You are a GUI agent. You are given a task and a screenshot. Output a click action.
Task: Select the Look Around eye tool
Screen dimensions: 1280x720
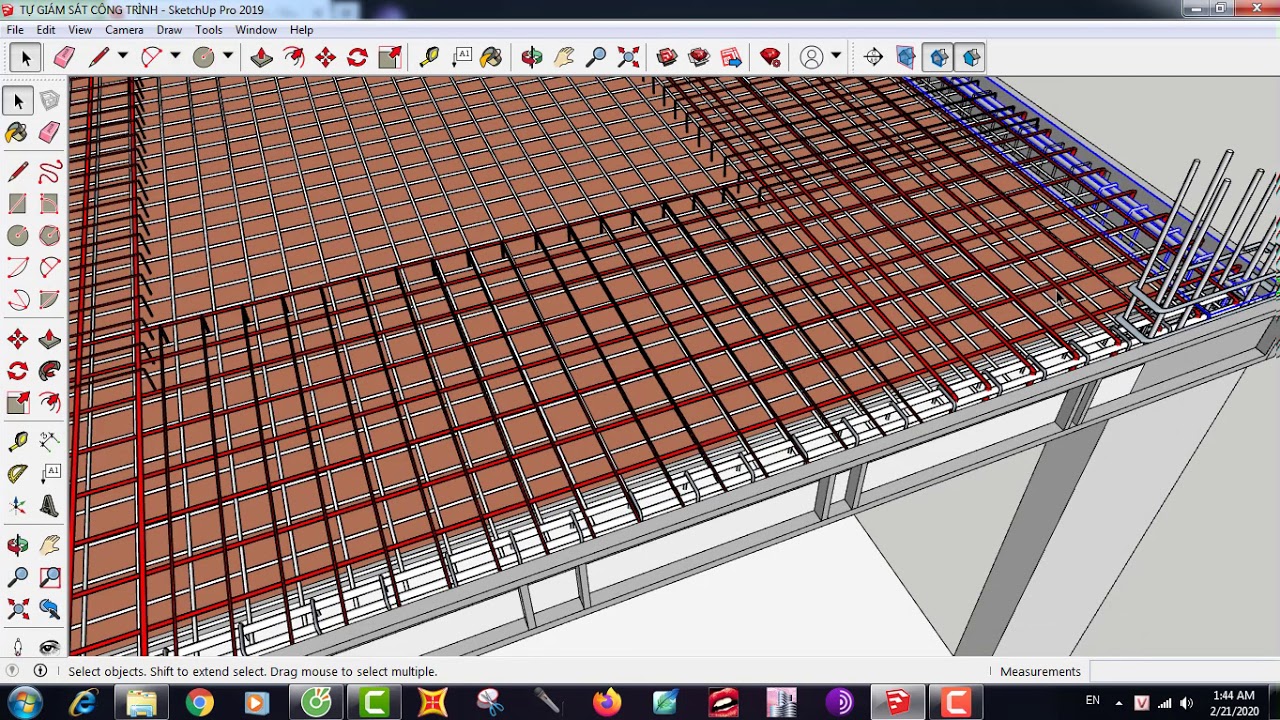click(x=49, y=647)
